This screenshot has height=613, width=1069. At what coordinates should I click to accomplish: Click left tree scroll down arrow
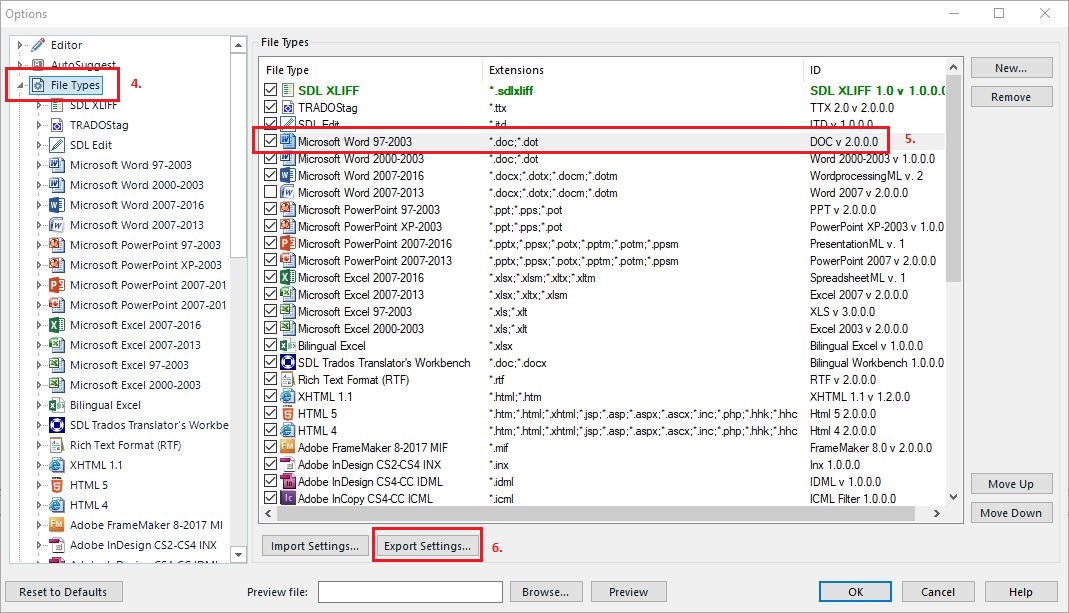click(239, 555)
